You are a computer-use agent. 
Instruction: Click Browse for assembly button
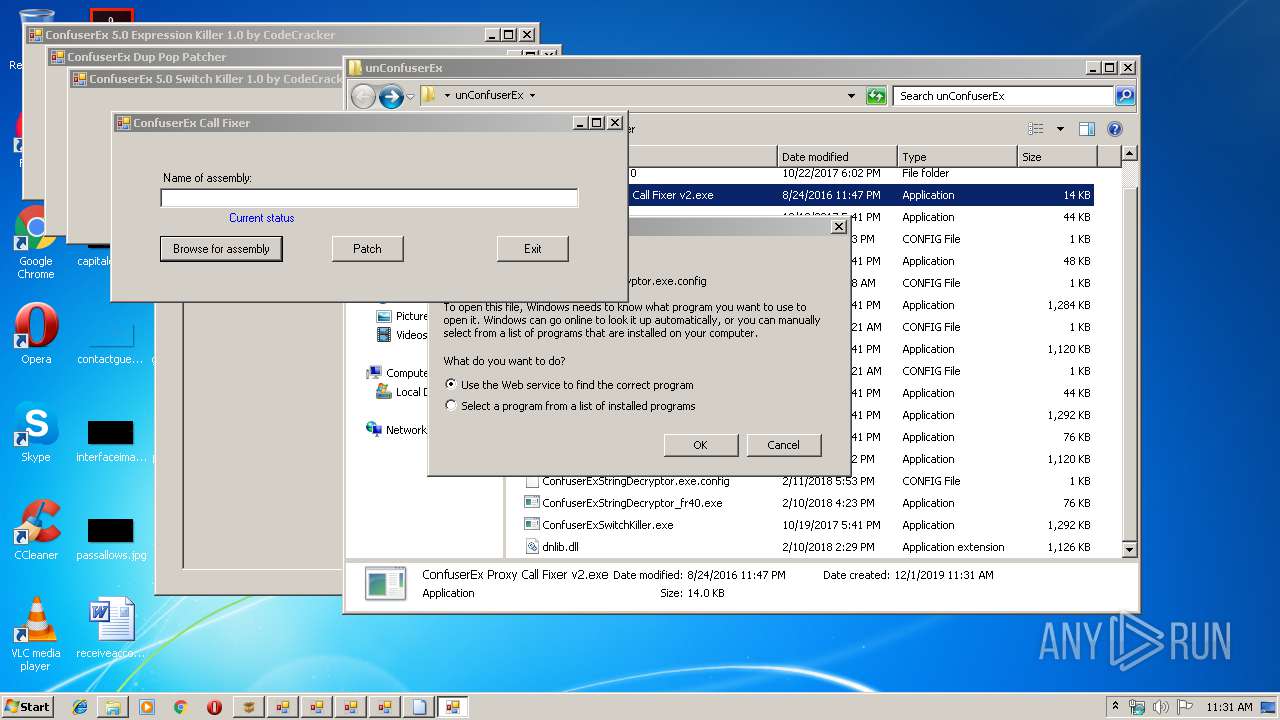pos(221,249)
